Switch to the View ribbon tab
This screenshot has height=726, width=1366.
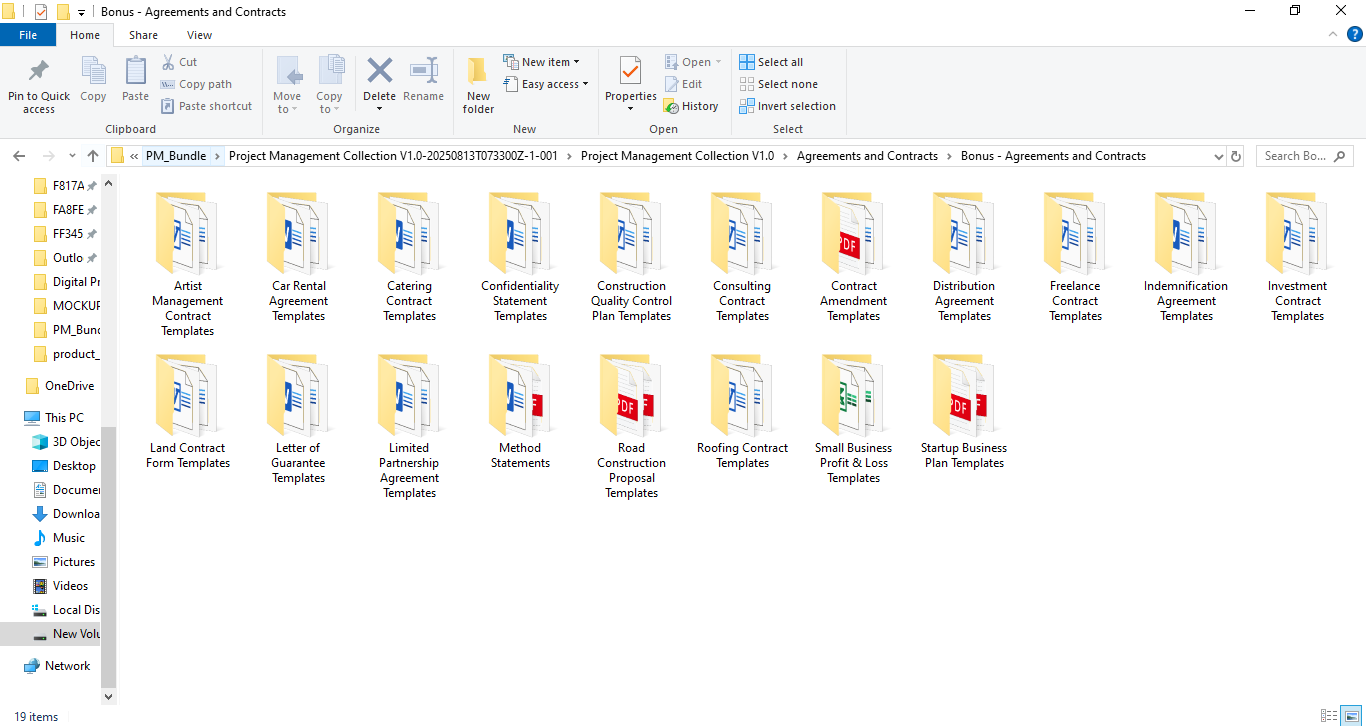[x=199, y=35]
